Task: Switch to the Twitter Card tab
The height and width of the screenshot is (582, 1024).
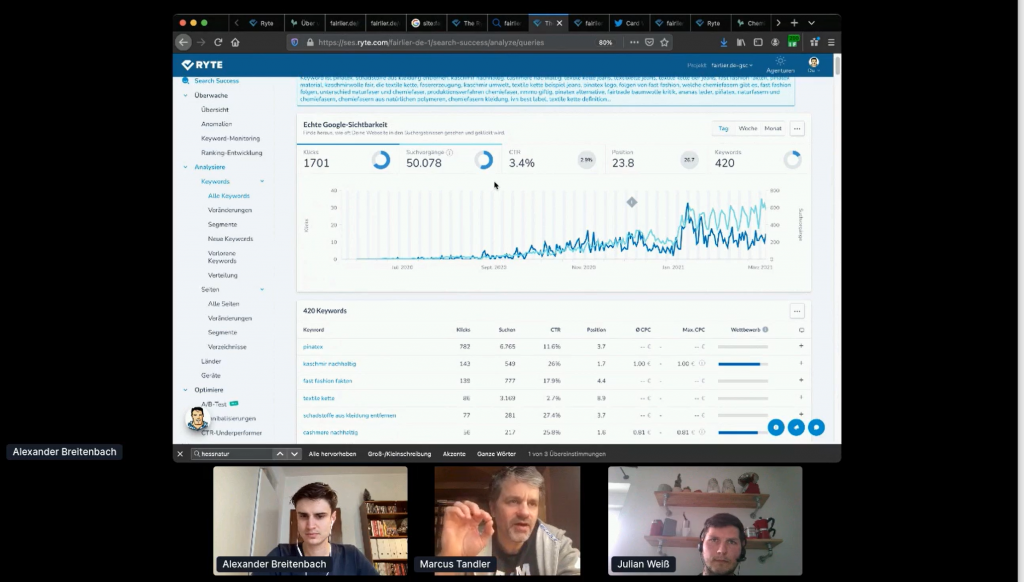Action: point(628,23)
